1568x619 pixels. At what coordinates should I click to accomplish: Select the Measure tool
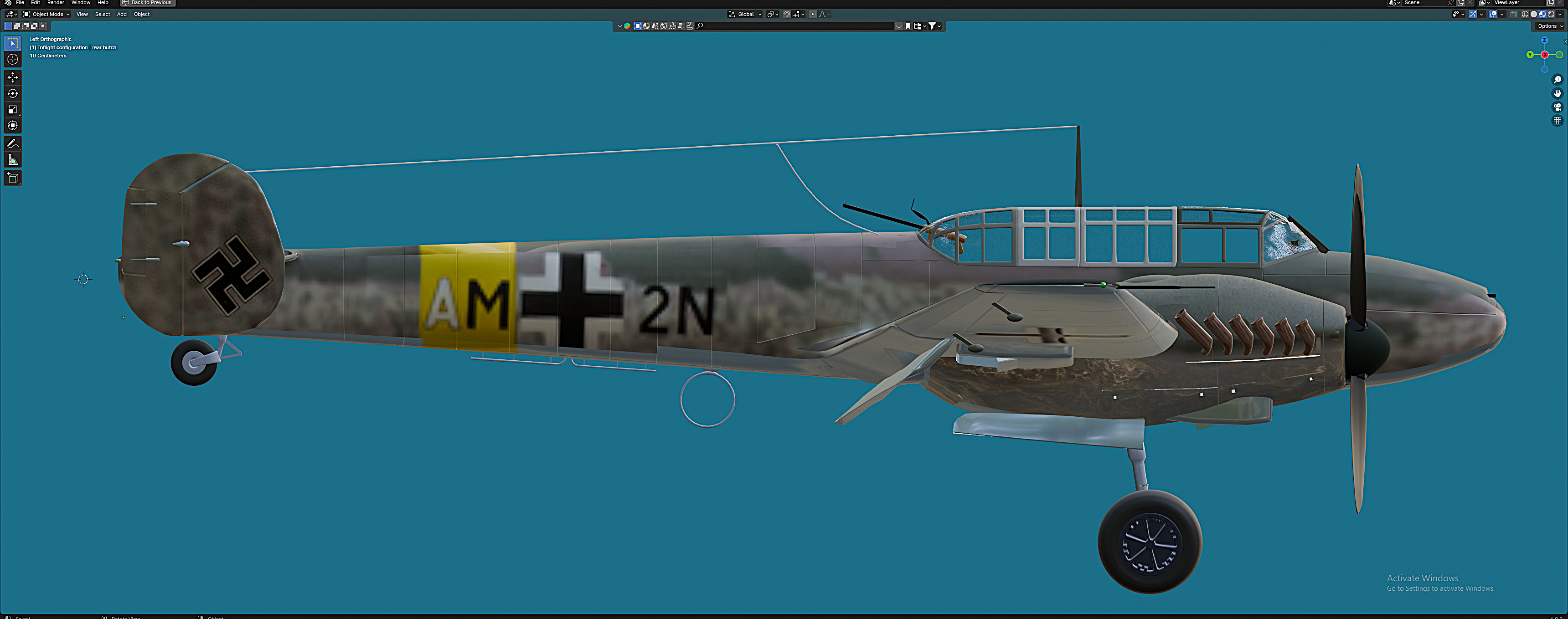[x=13, y=160]
